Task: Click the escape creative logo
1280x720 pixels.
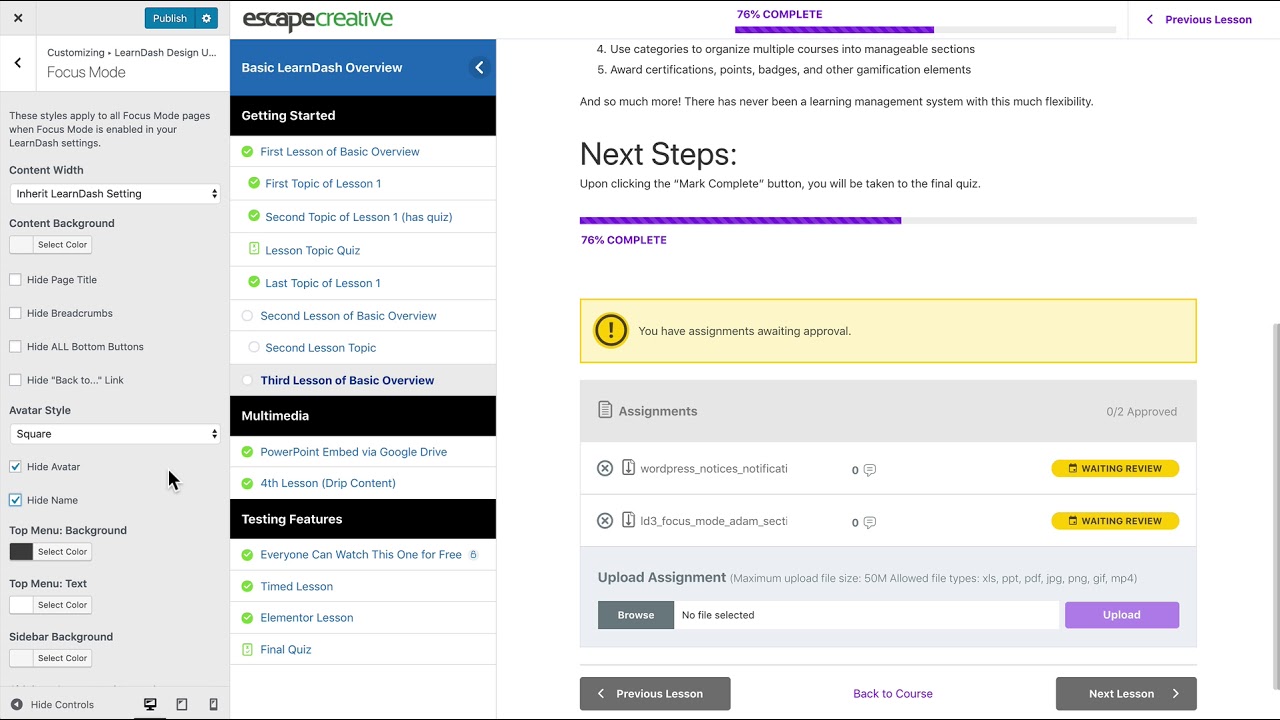Action: tap(318, 19)
